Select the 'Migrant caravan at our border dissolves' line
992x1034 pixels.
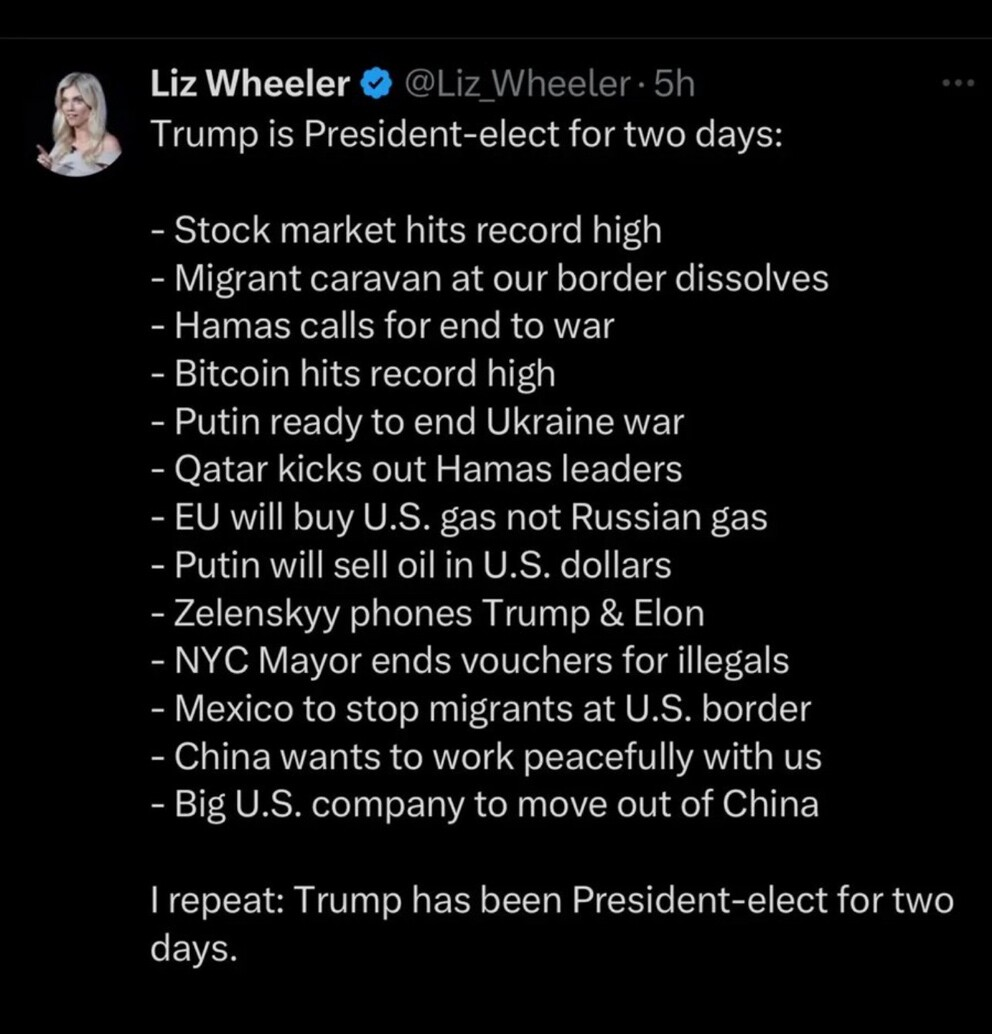pyautogui.click(x=490, y=278)
